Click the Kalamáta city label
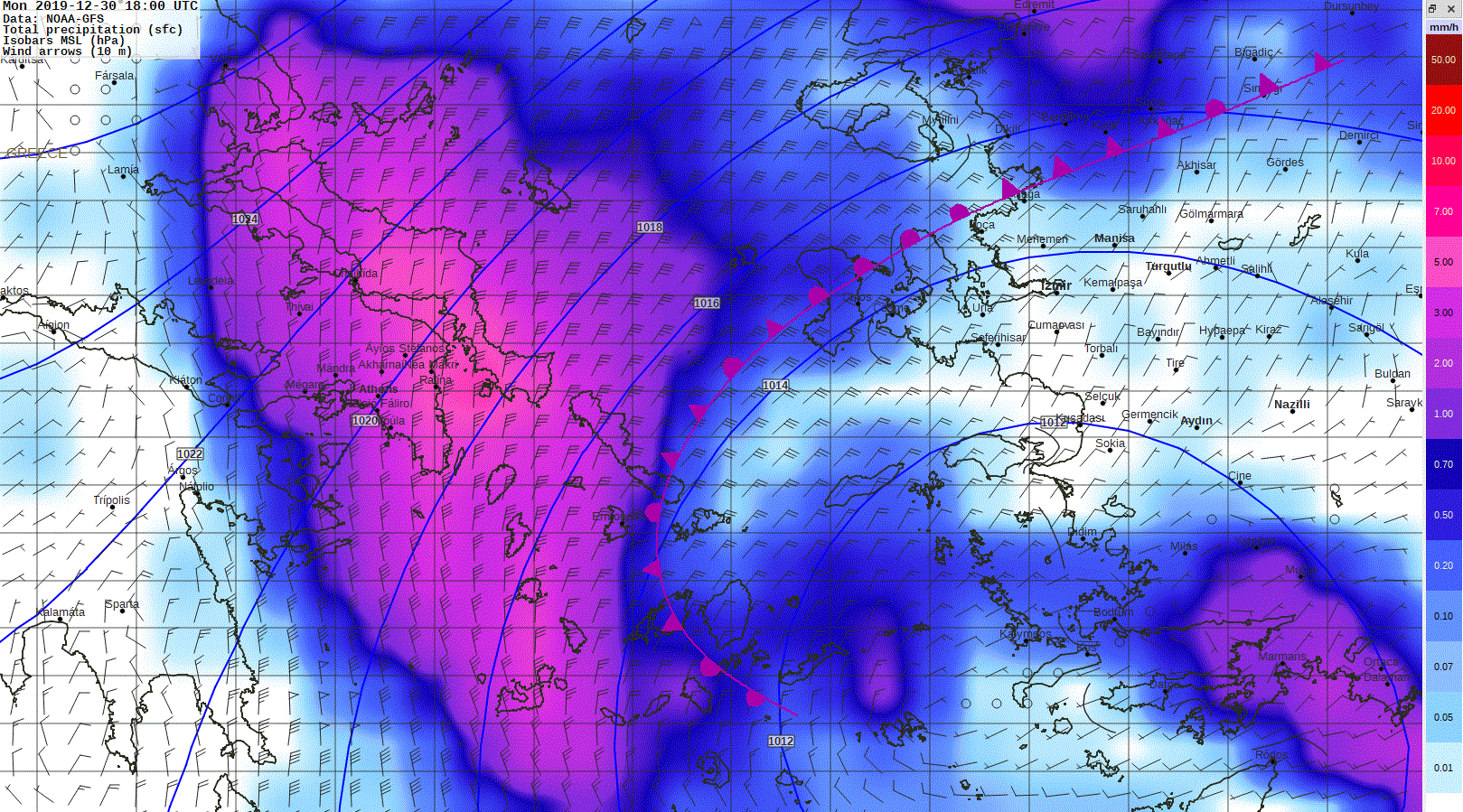1463x812 pixels. coord(61,612)
